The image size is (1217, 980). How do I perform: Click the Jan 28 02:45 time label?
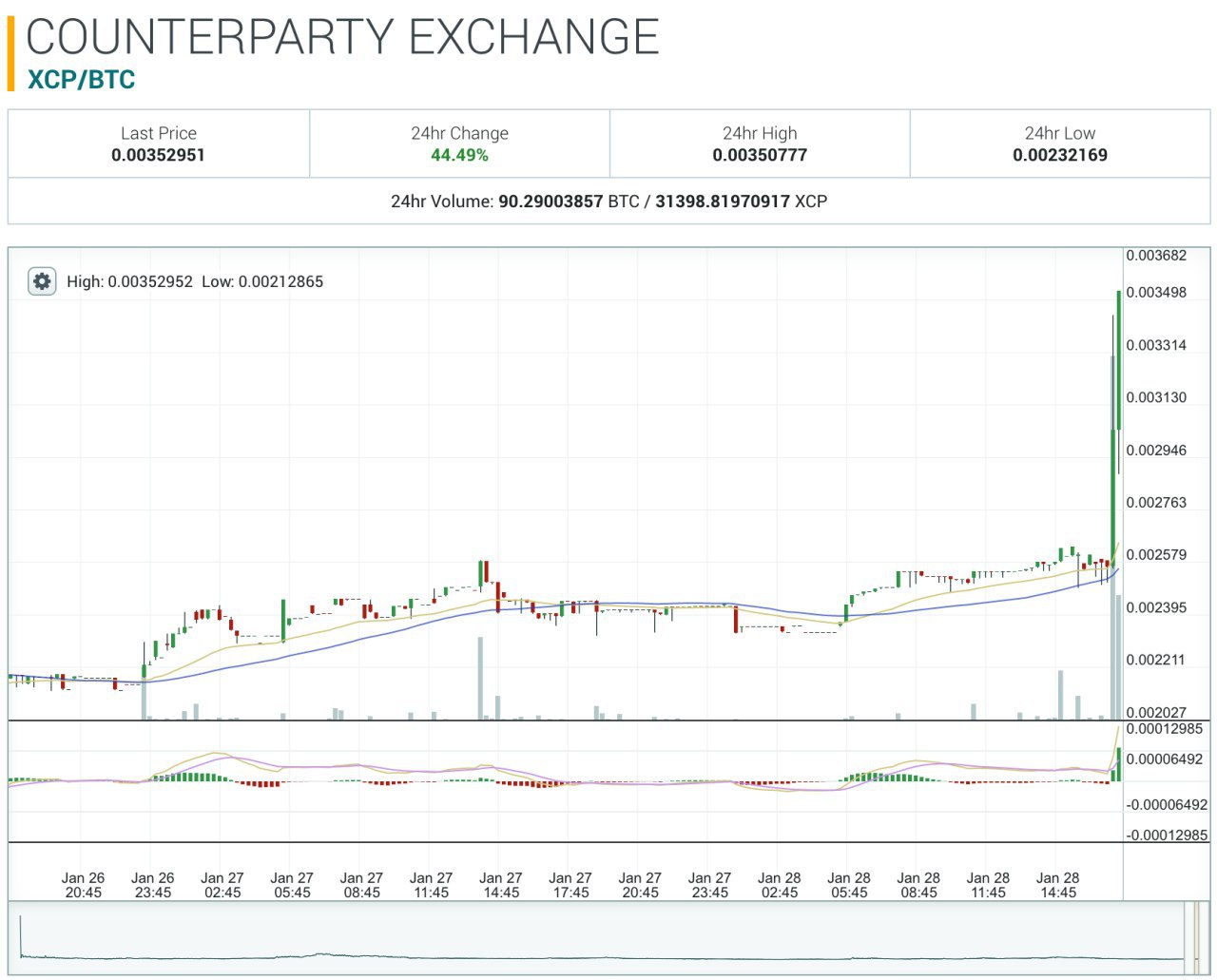tap(780, 885)
